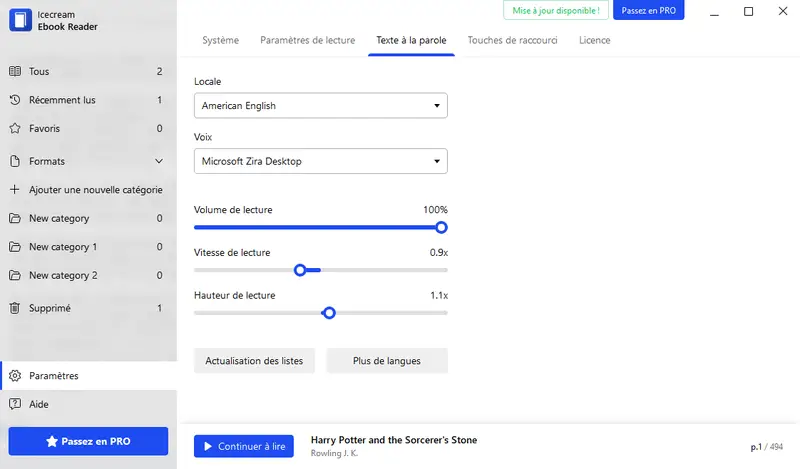Open the Tous library book icon
This screenshot has width=800, height=469.
pyautogui.click(x=15, y=71)
